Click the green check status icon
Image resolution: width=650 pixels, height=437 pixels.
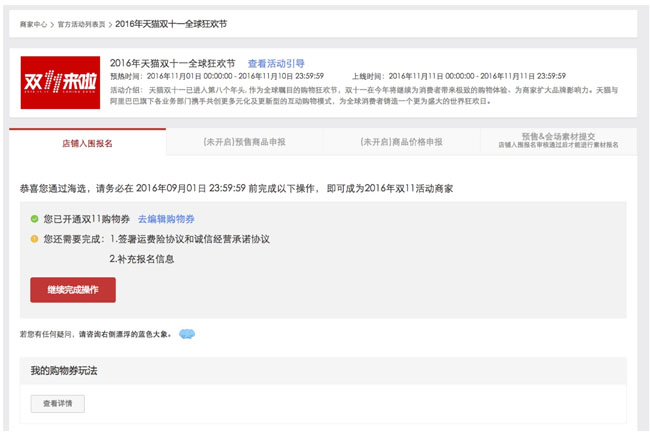pyautogui.click(x=34, y=218)
